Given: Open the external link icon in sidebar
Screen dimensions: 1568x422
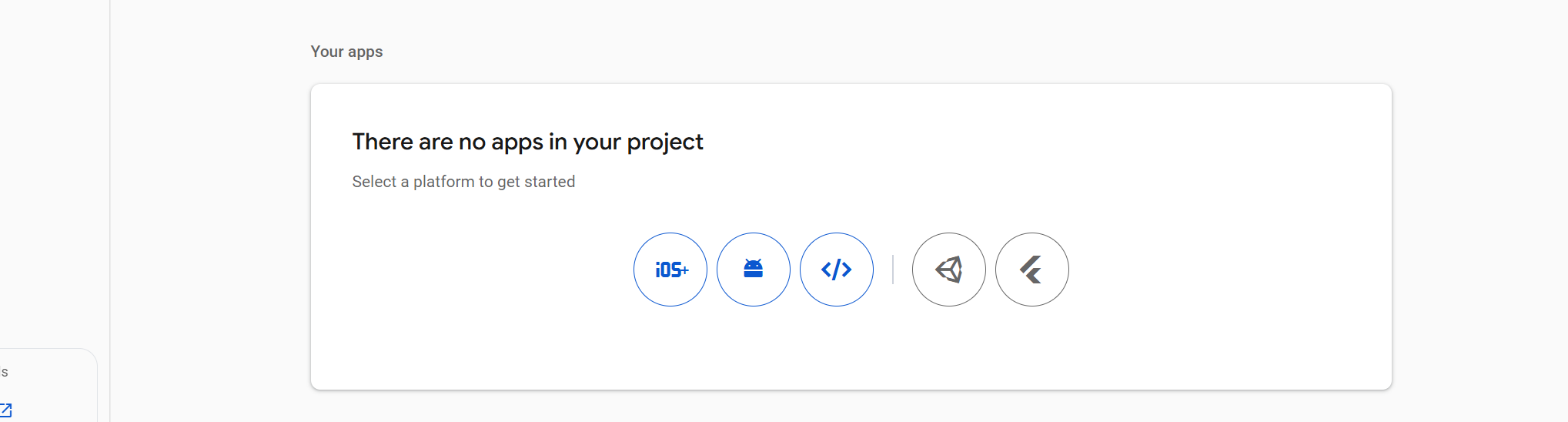Looking at the screenshot, I should pyautogui.click(x=6, y=410).
